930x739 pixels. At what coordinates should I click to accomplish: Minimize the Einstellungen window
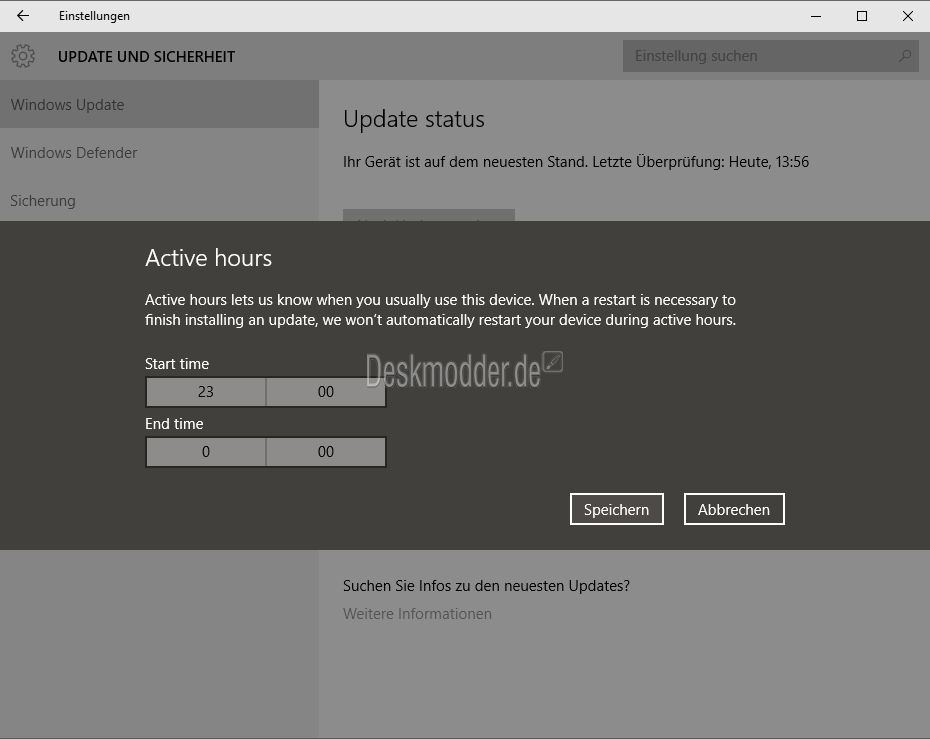(816, 16)
